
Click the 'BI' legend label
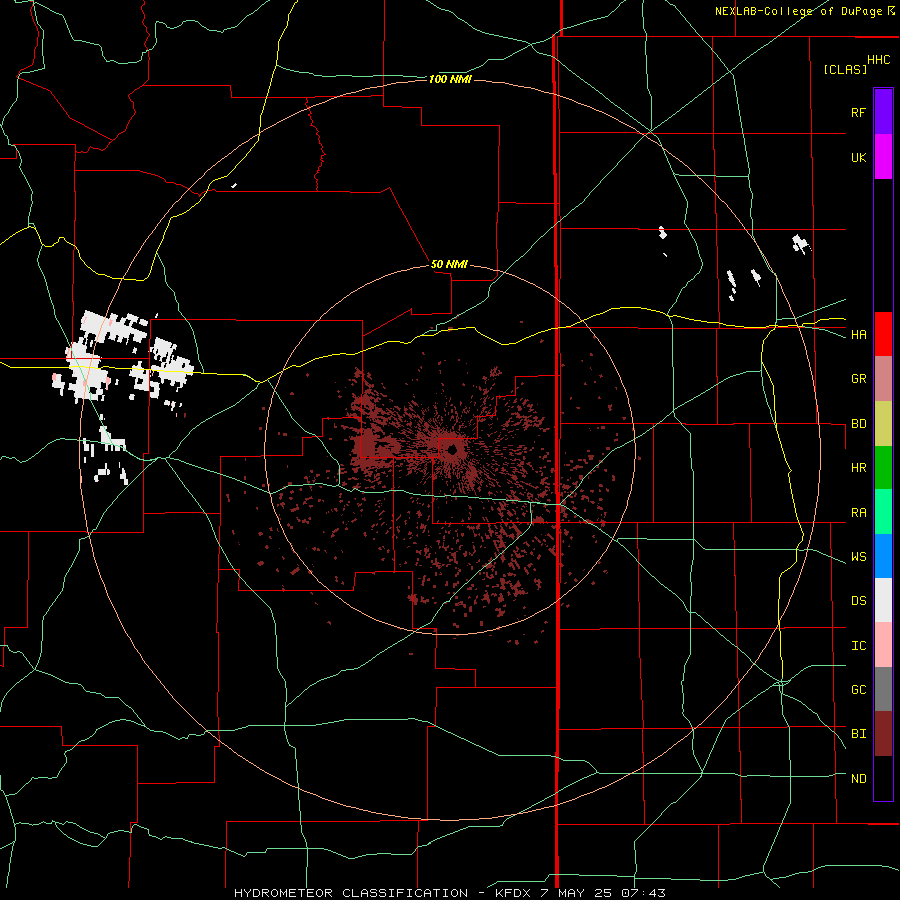pyautogui.click(x=858, y=734)
